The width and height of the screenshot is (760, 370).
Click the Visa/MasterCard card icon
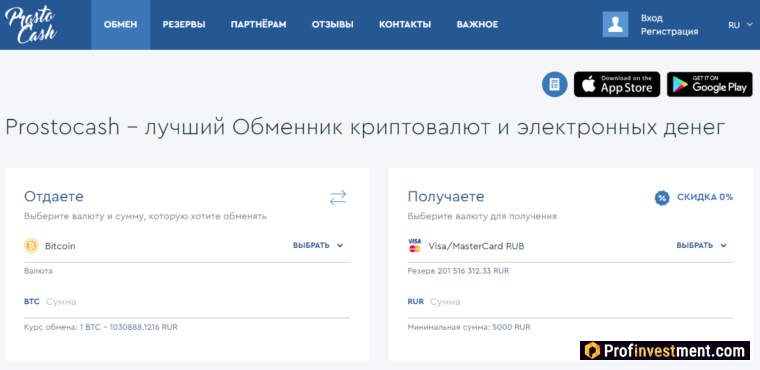coord(414,245)
